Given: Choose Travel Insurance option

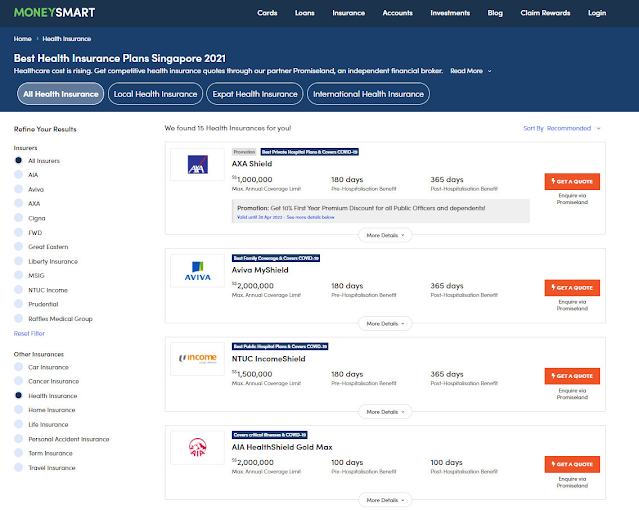Looking at the screenshot, I should 18,468.
